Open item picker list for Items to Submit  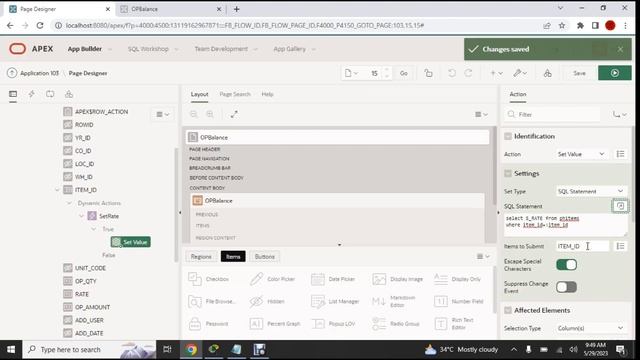click(620, 246)
